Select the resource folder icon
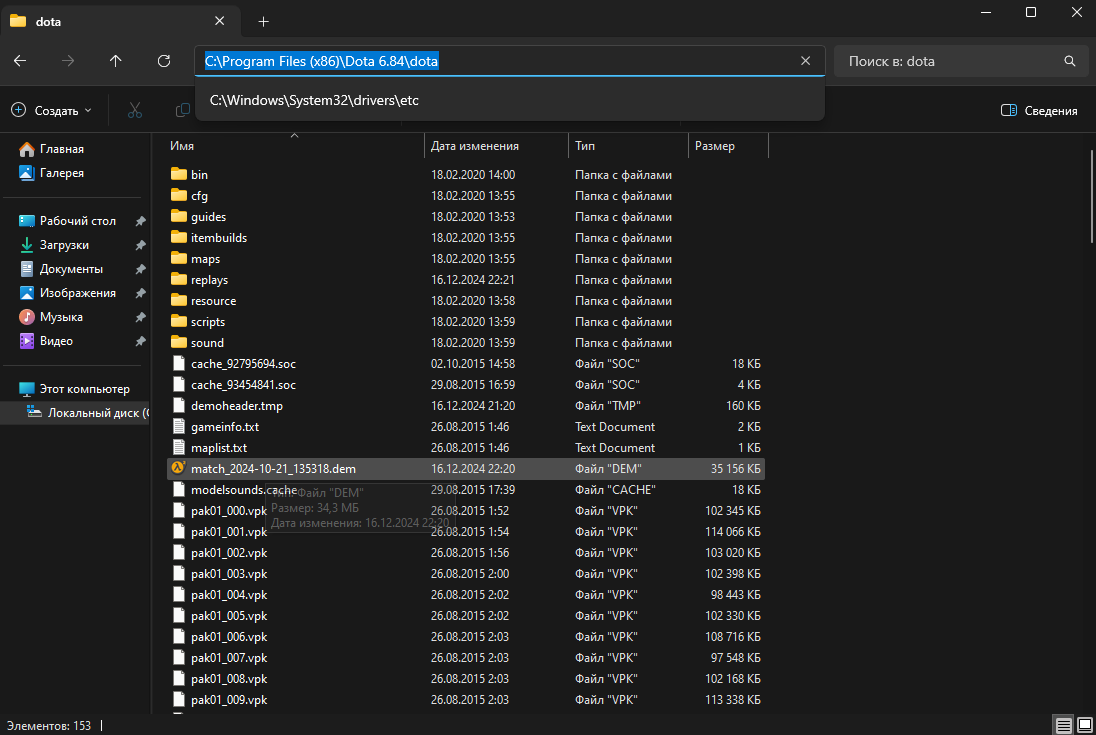This screenshot has height=735, width=1096. point(179,300)
